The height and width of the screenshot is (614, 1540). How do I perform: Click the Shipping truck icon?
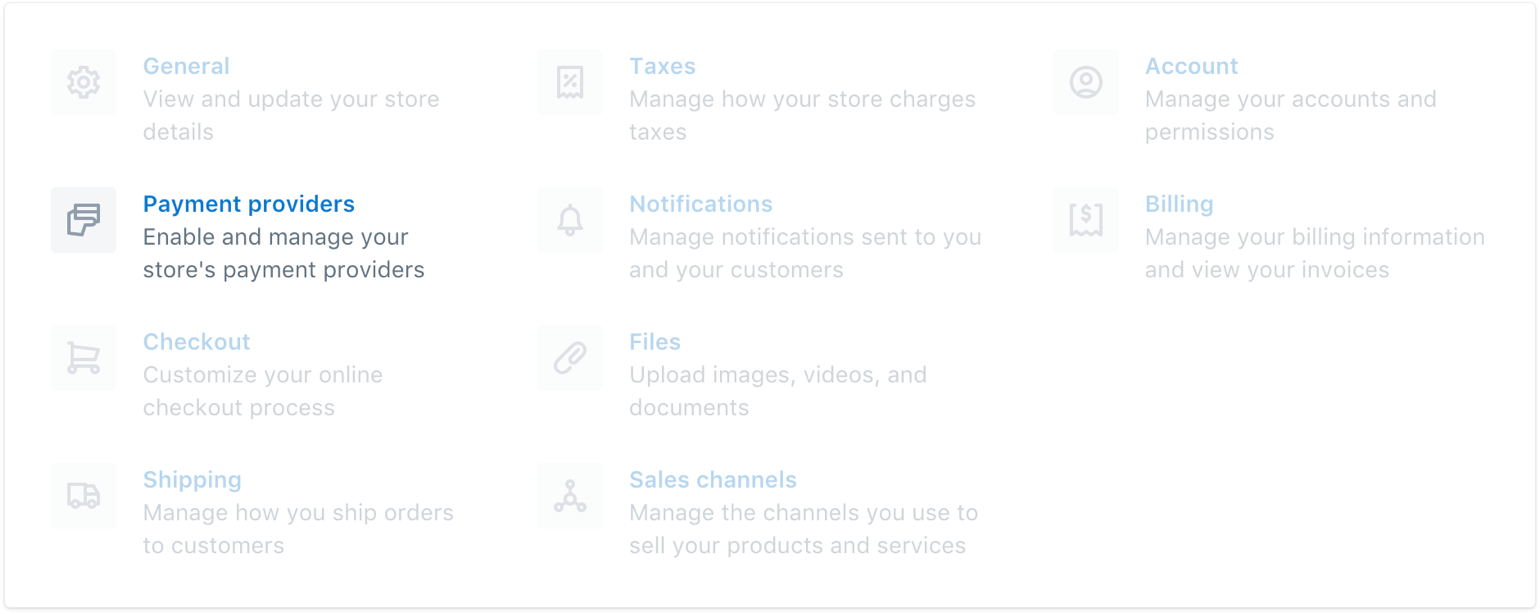[x=84, y=496]
